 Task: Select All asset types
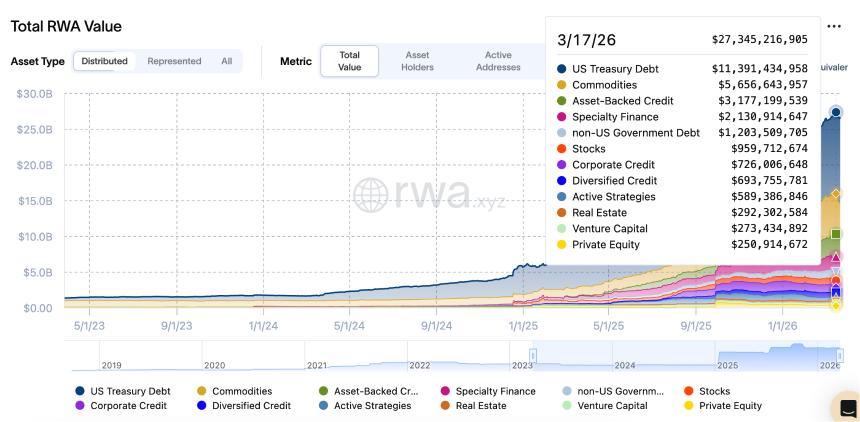click(227, 61)
